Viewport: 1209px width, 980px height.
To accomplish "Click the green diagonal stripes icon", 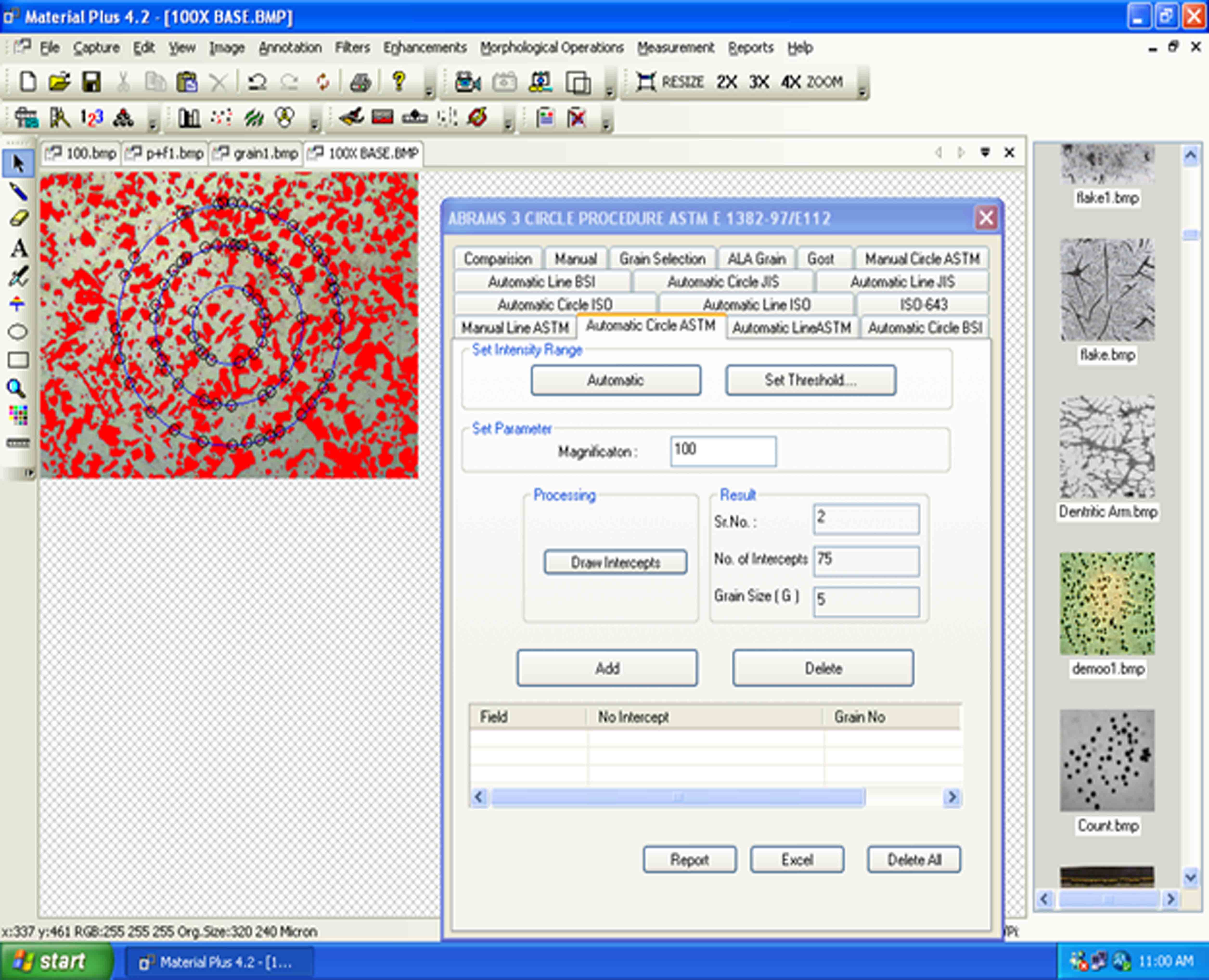I will pyautogui.click(x=253, y=117).
